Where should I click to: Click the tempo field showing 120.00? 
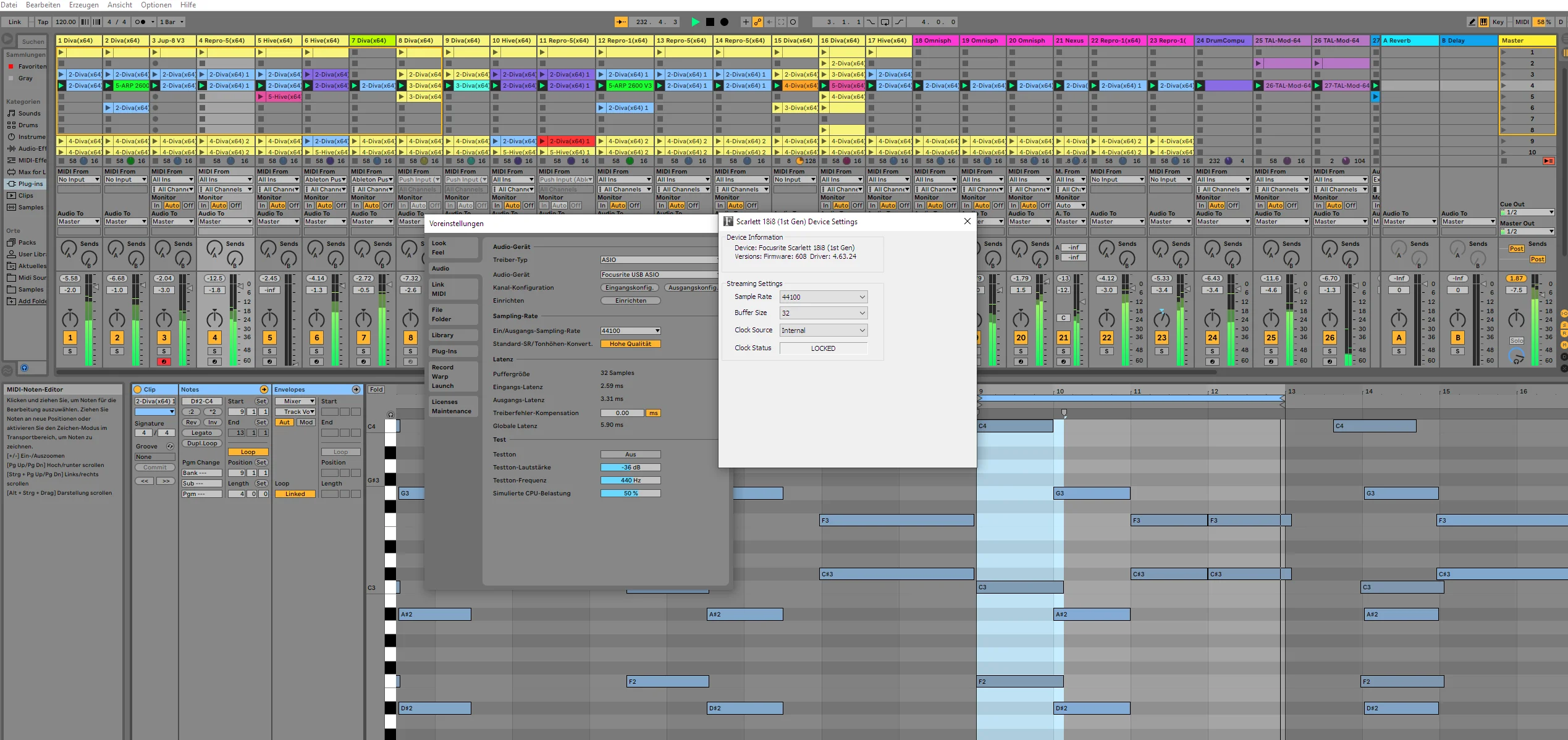(x=65, y=22)
